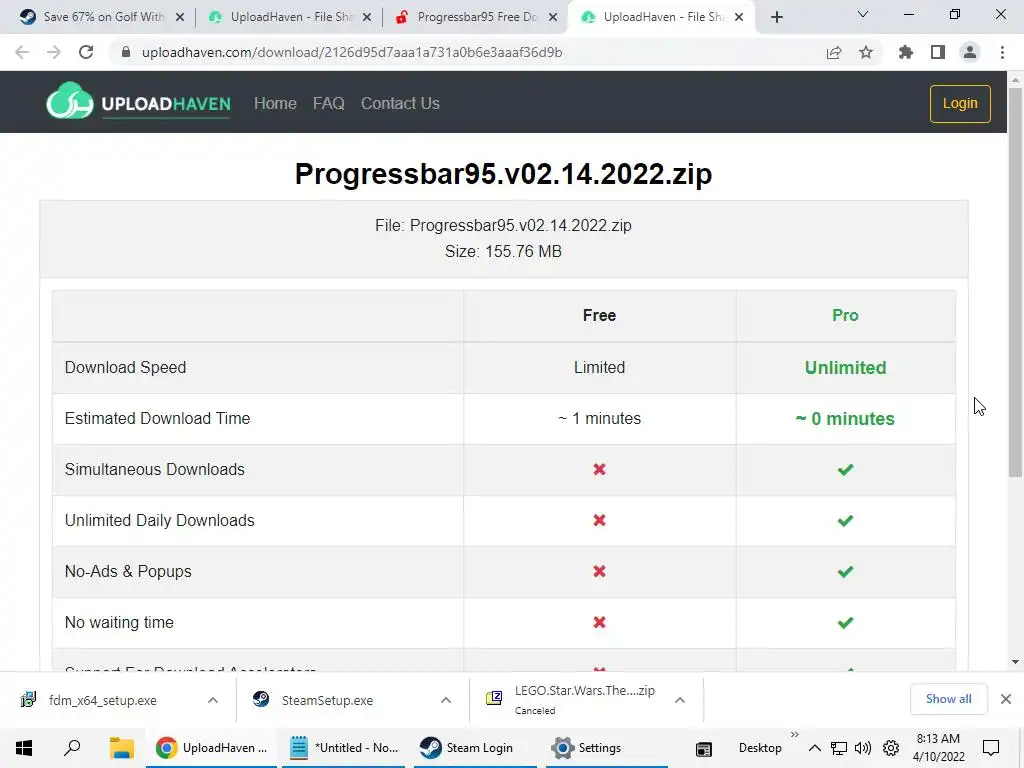The width and height of the screenshot is (1024, 768).
Task: Click the Desktop toolbar label
Action: tap(760, 748)
